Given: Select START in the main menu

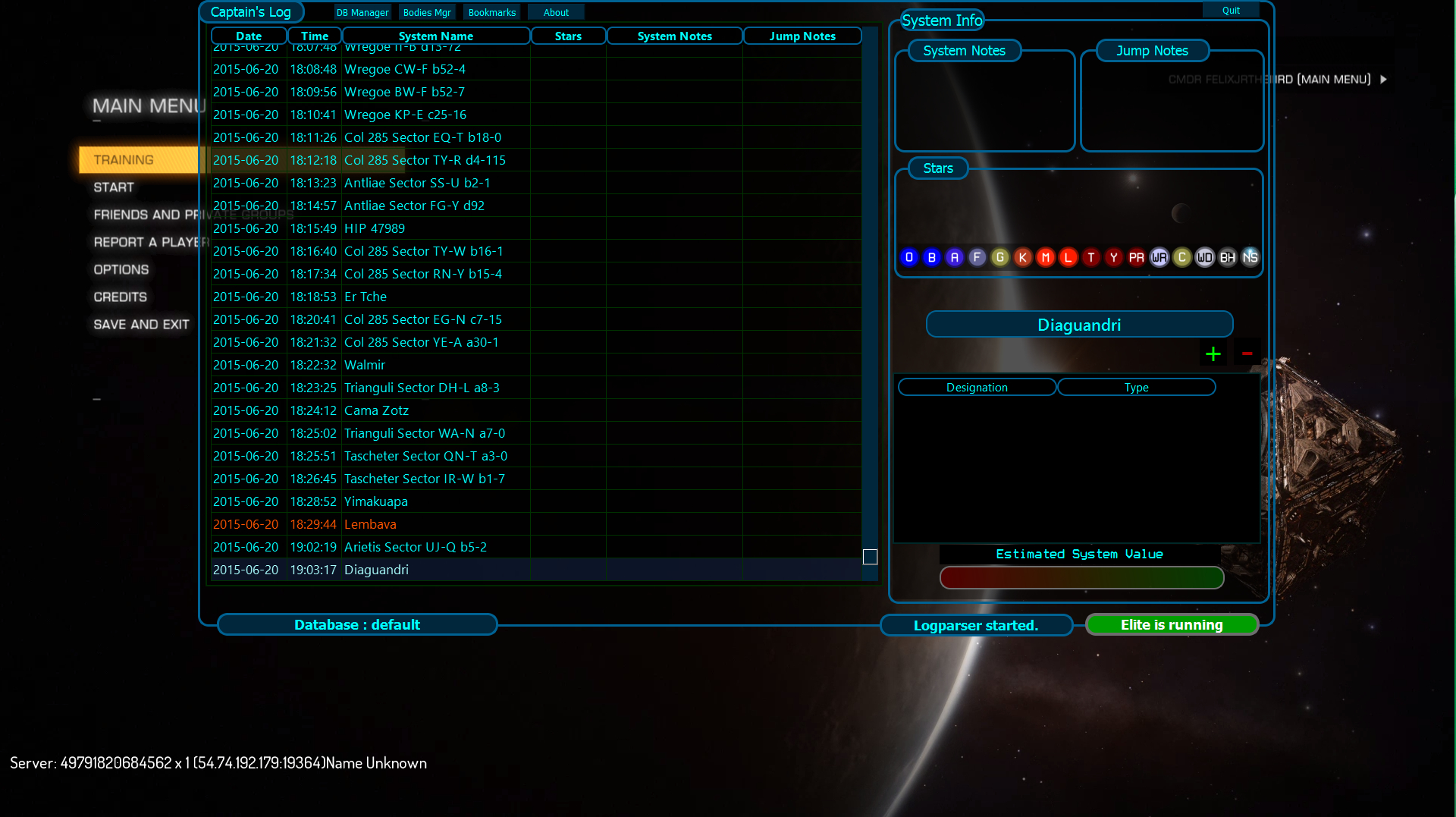Looking at the screenshot, I should [114, 187].
